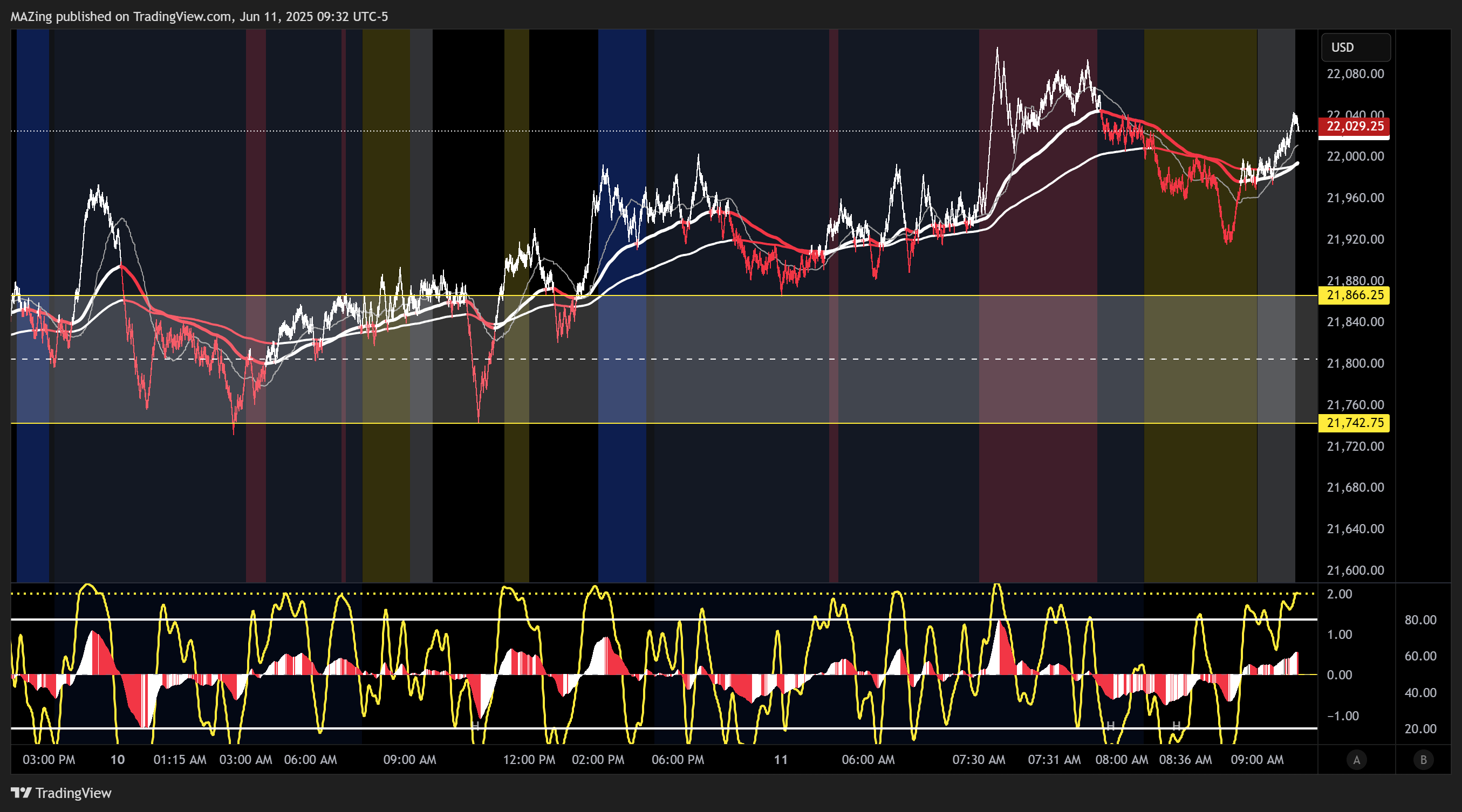This screenshot has height=812, width=1462.
Task: Click the 80.00 indicator scale value
Action: point(1420,620)
